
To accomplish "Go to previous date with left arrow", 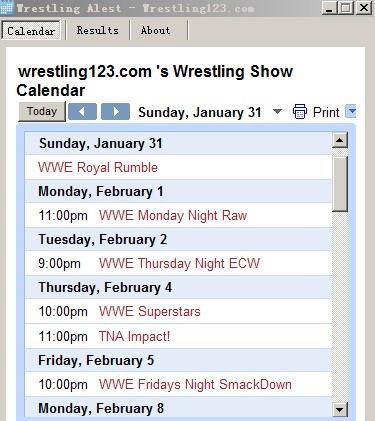I will pos(82,112).
